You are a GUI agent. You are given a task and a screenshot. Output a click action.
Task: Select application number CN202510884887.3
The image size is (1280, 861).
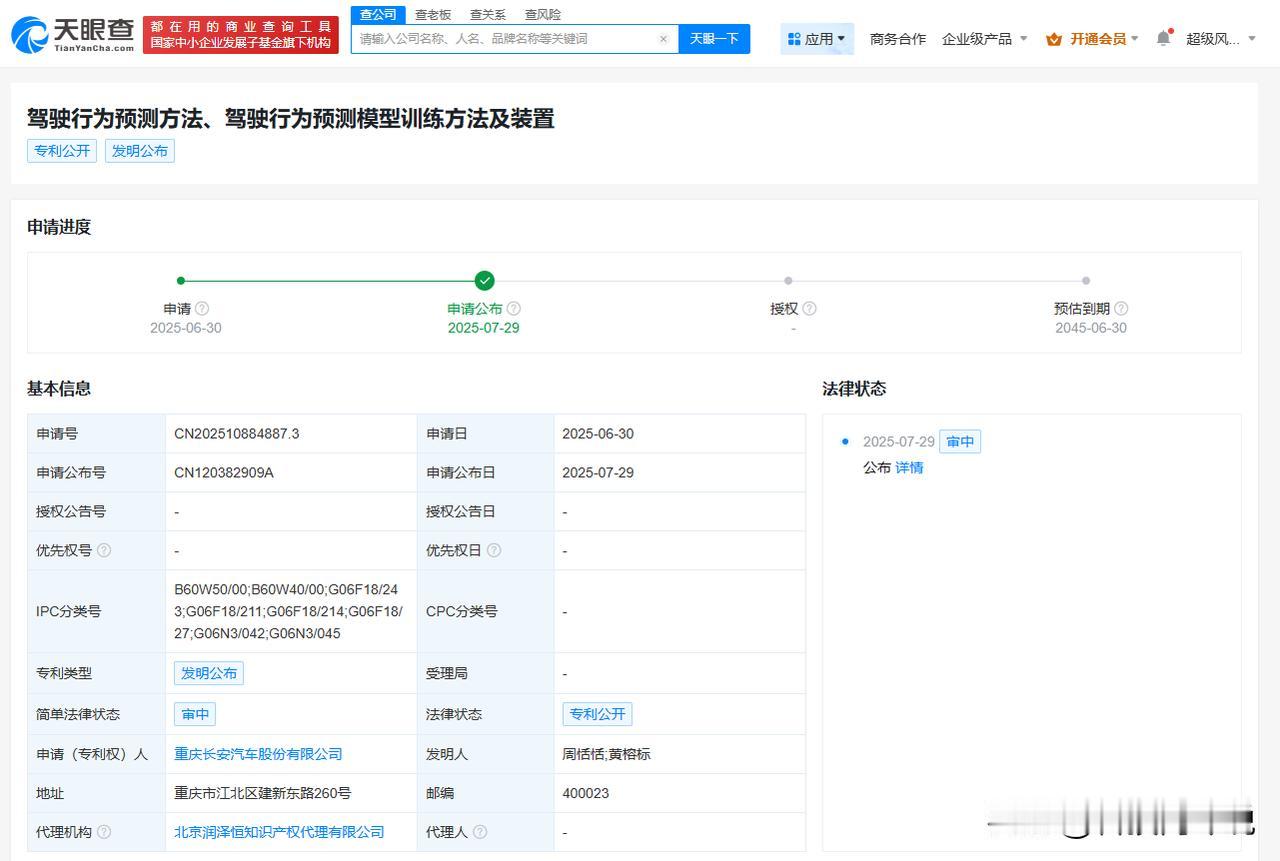237,434
